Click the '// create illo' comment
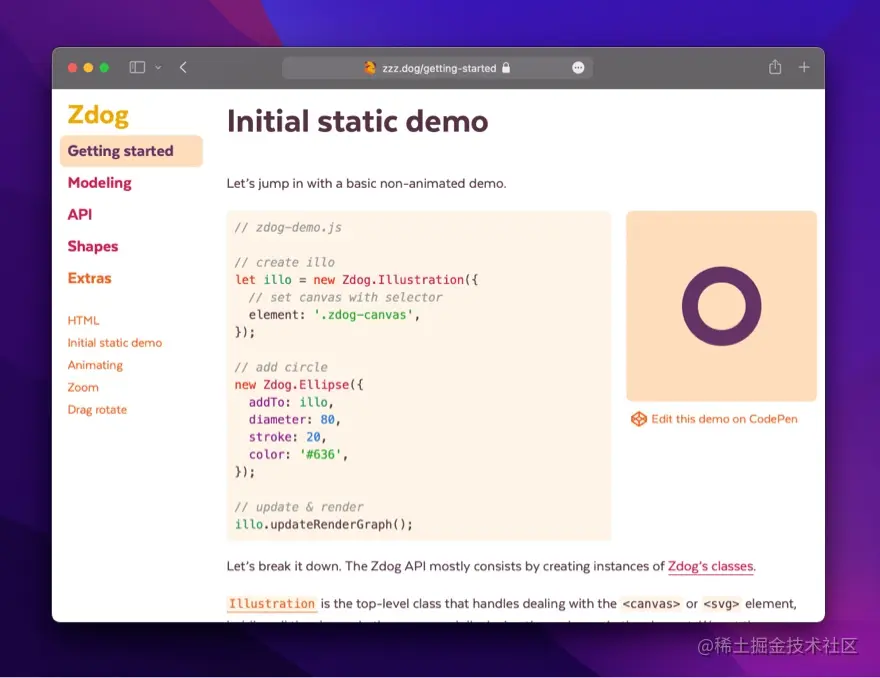This screenshot has height=678, width=880. pos(285,262)
